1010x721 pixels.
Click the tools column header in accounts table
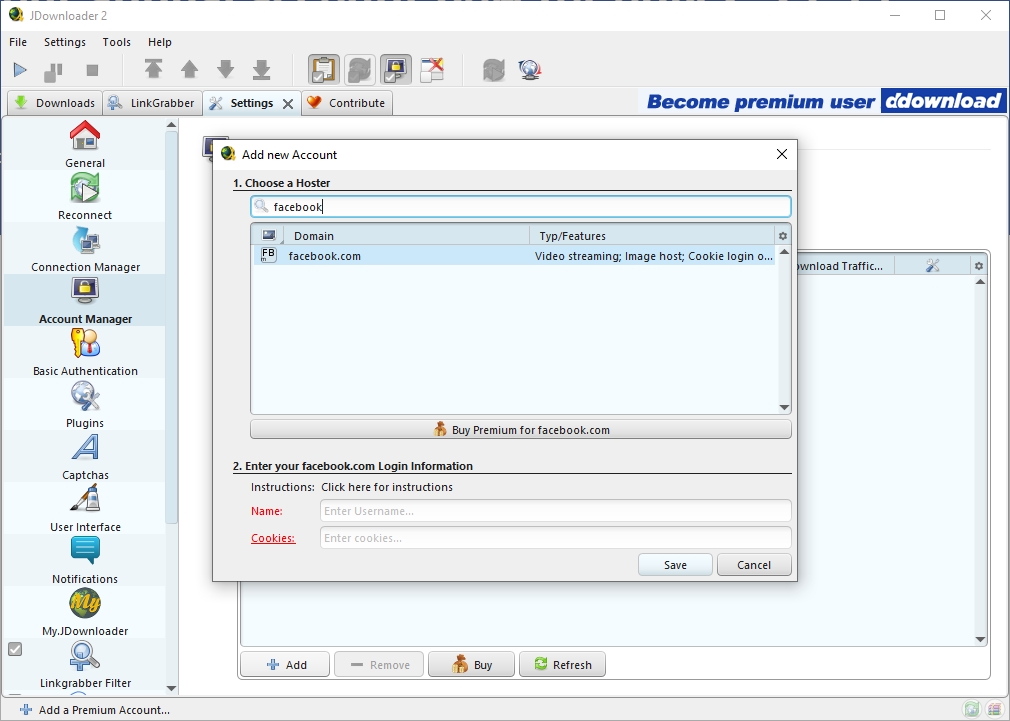point(932,265)
